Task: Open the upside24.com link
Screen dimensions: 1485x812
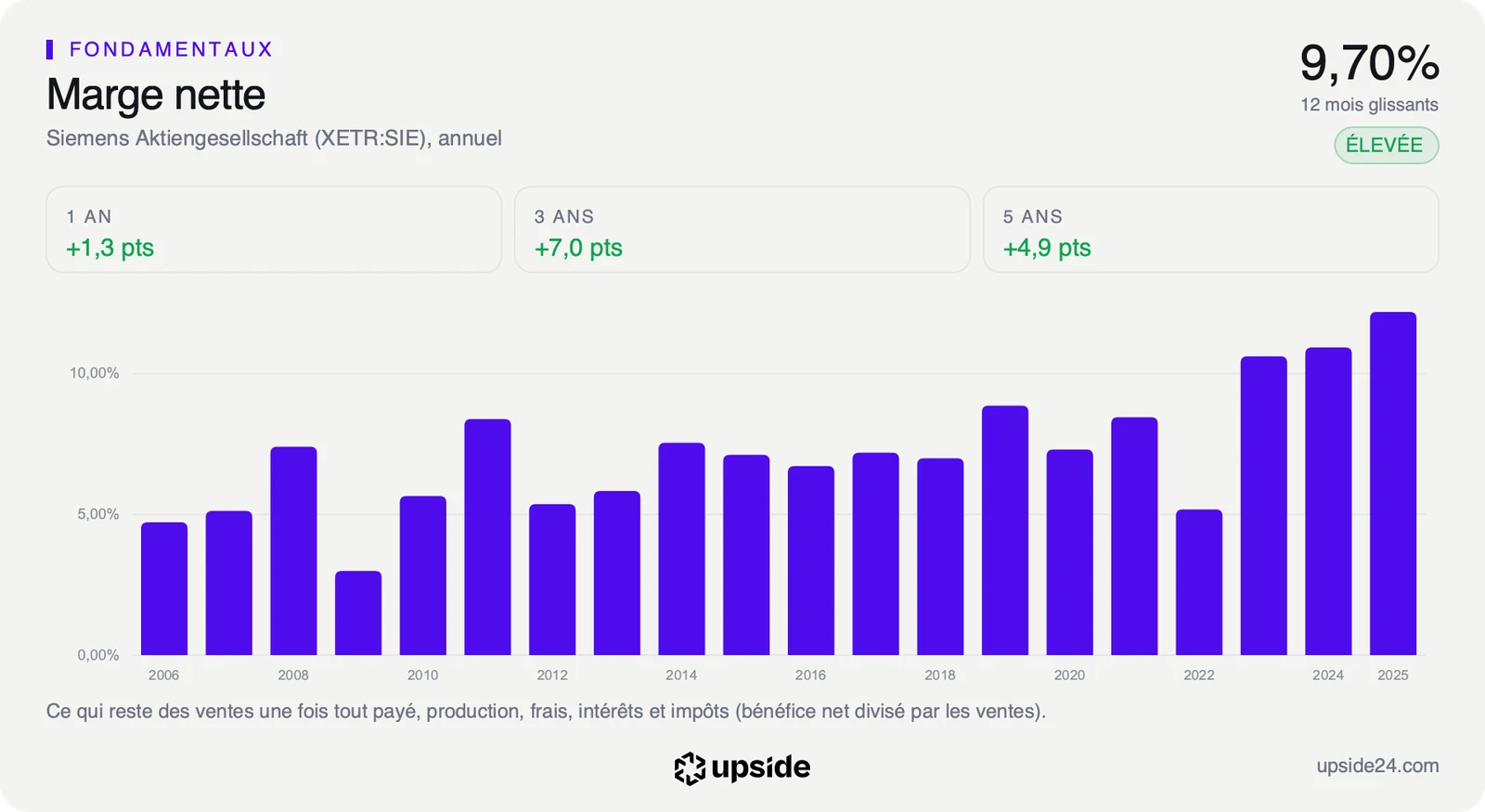Action: point(1377,766)
